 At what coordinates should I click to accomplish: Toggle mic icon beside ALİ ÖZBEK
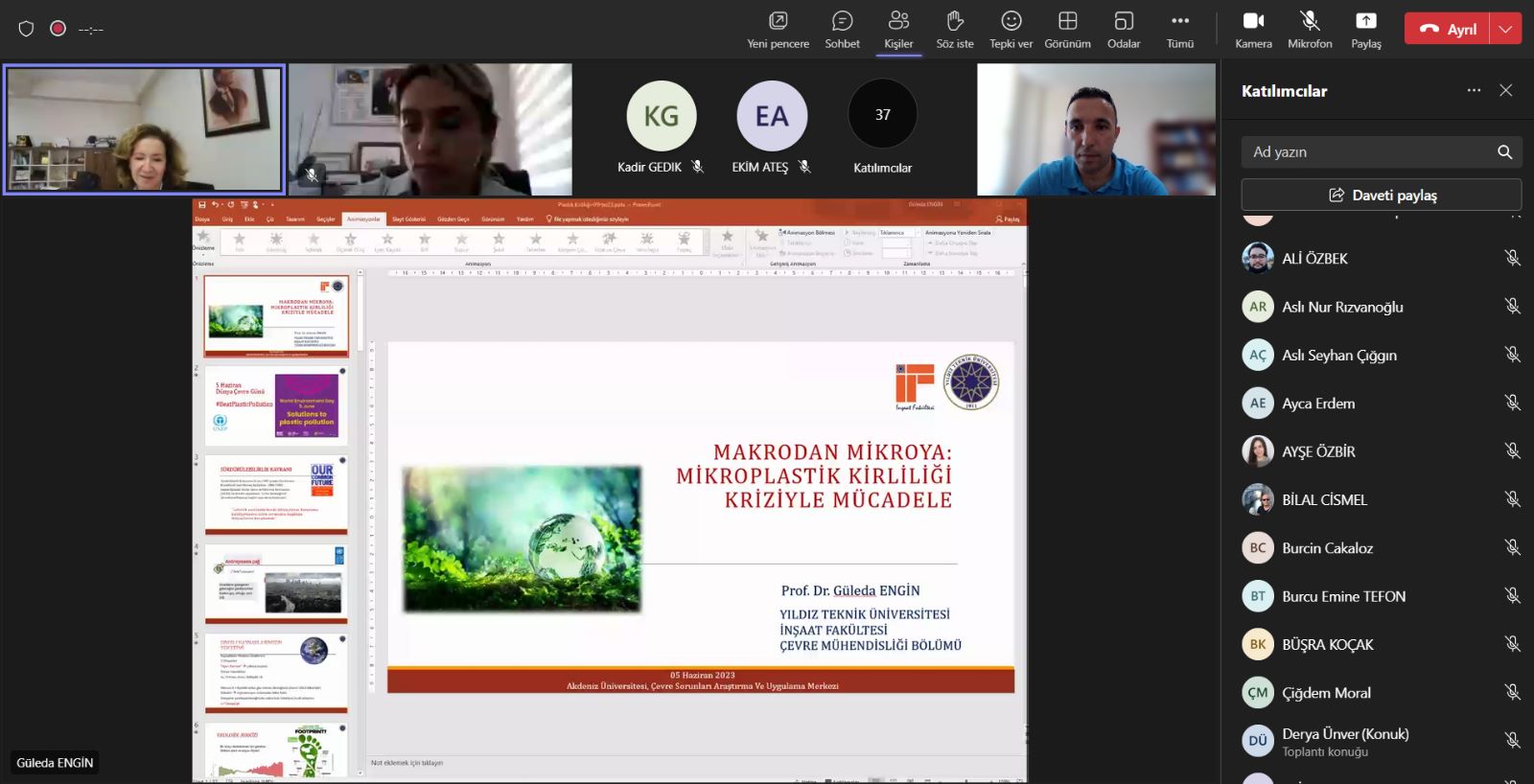[1512, 258]
